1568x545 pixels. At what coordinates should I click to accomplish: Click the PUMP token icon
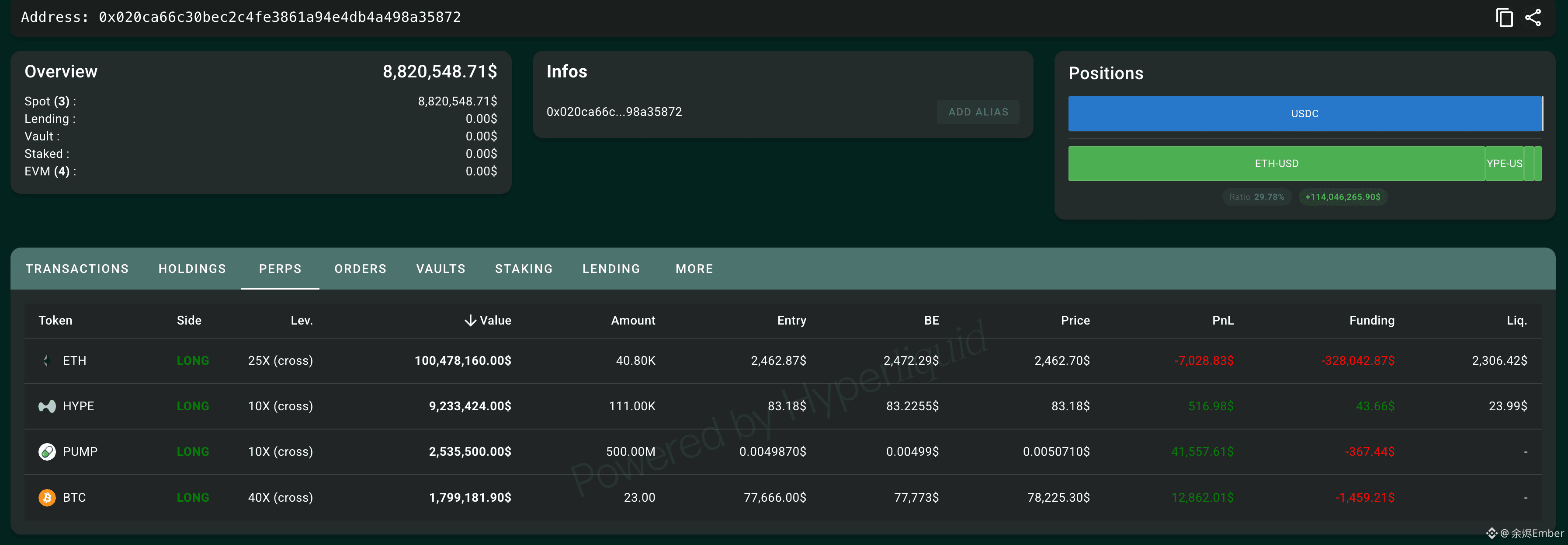(x=47, y=452)
